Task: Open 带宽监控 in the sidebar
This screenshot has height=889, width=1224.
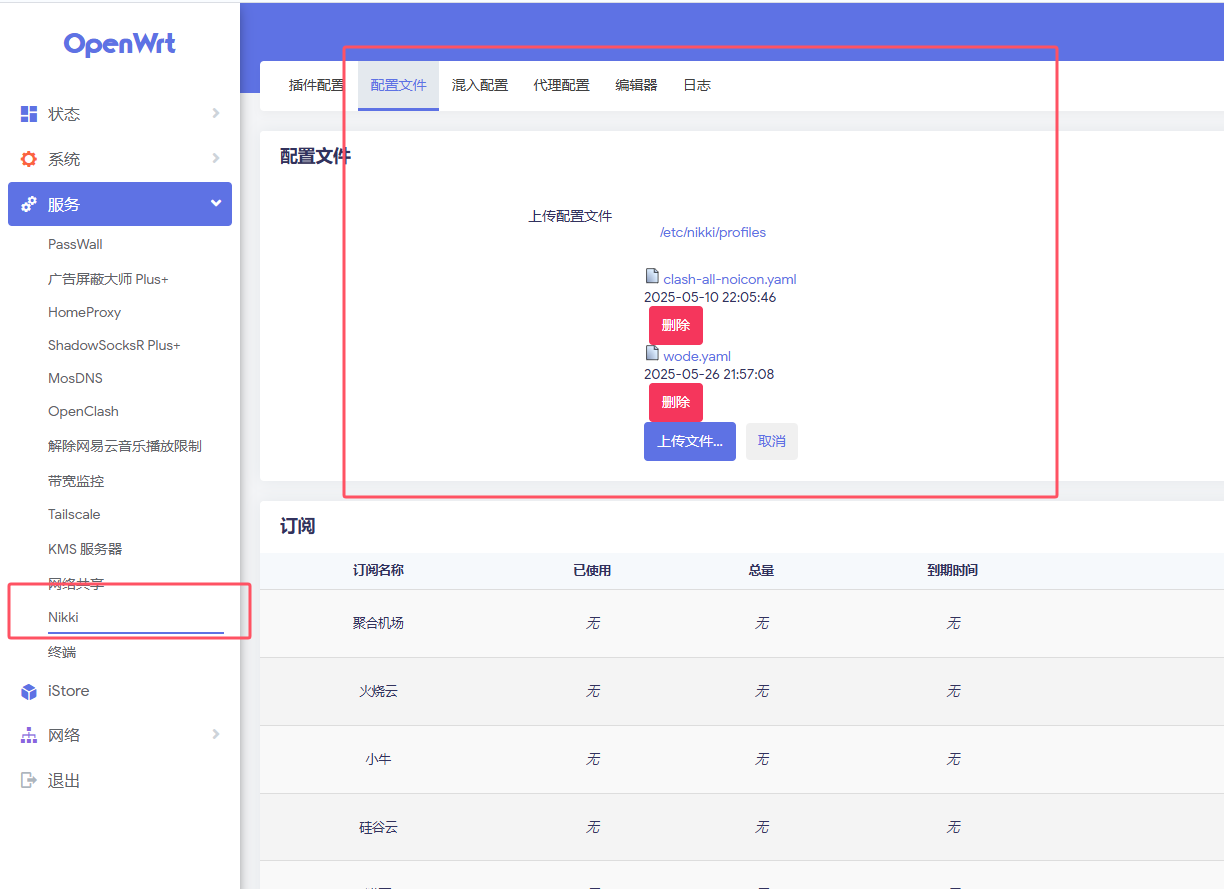Action: coord(76,481)
